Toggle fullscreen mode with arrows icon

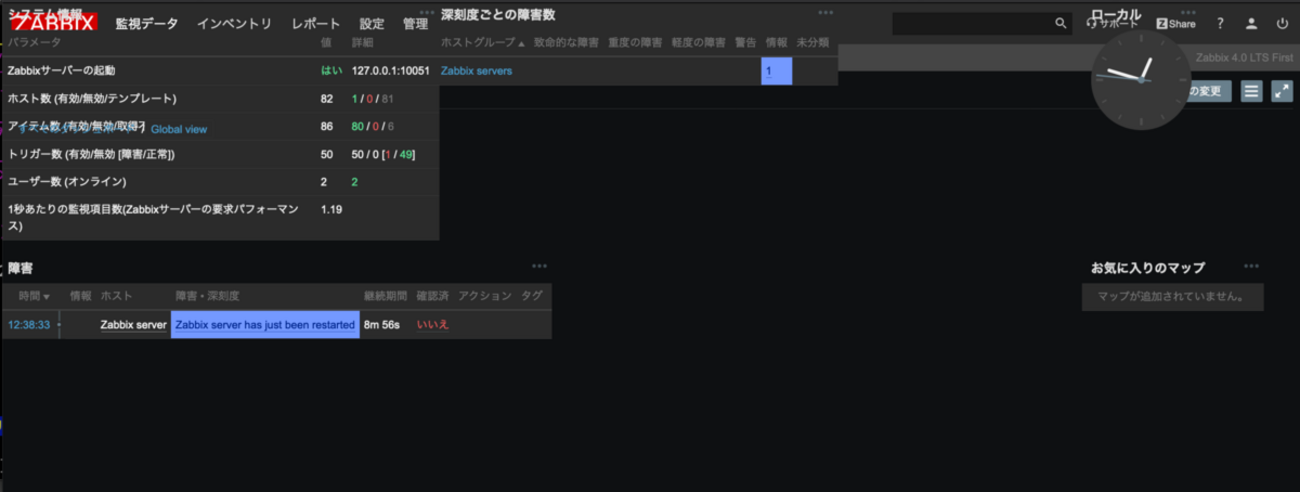[1282, 91]
